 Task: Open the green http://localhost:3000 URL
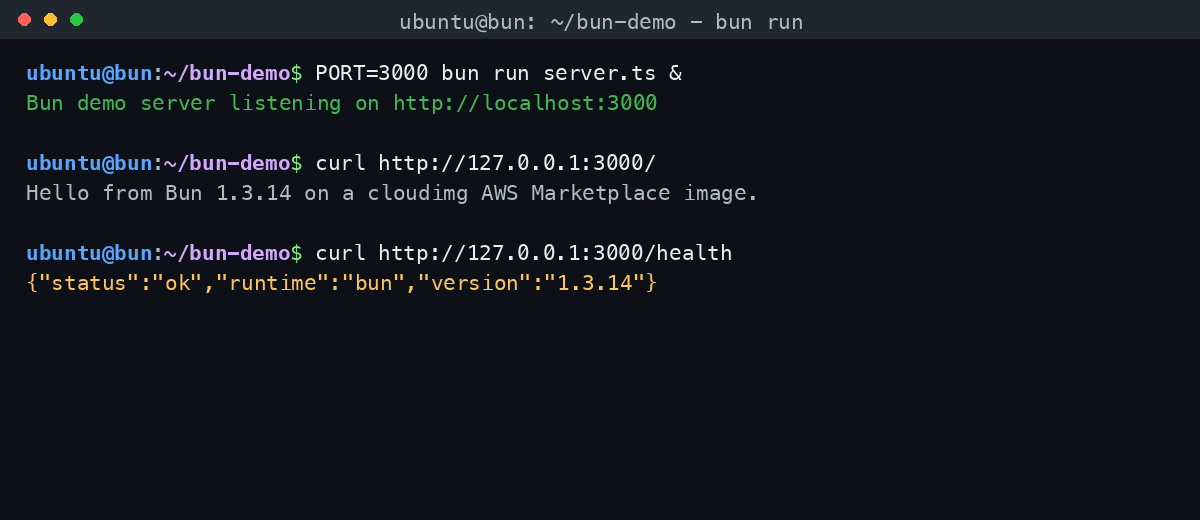click(525, 103)
